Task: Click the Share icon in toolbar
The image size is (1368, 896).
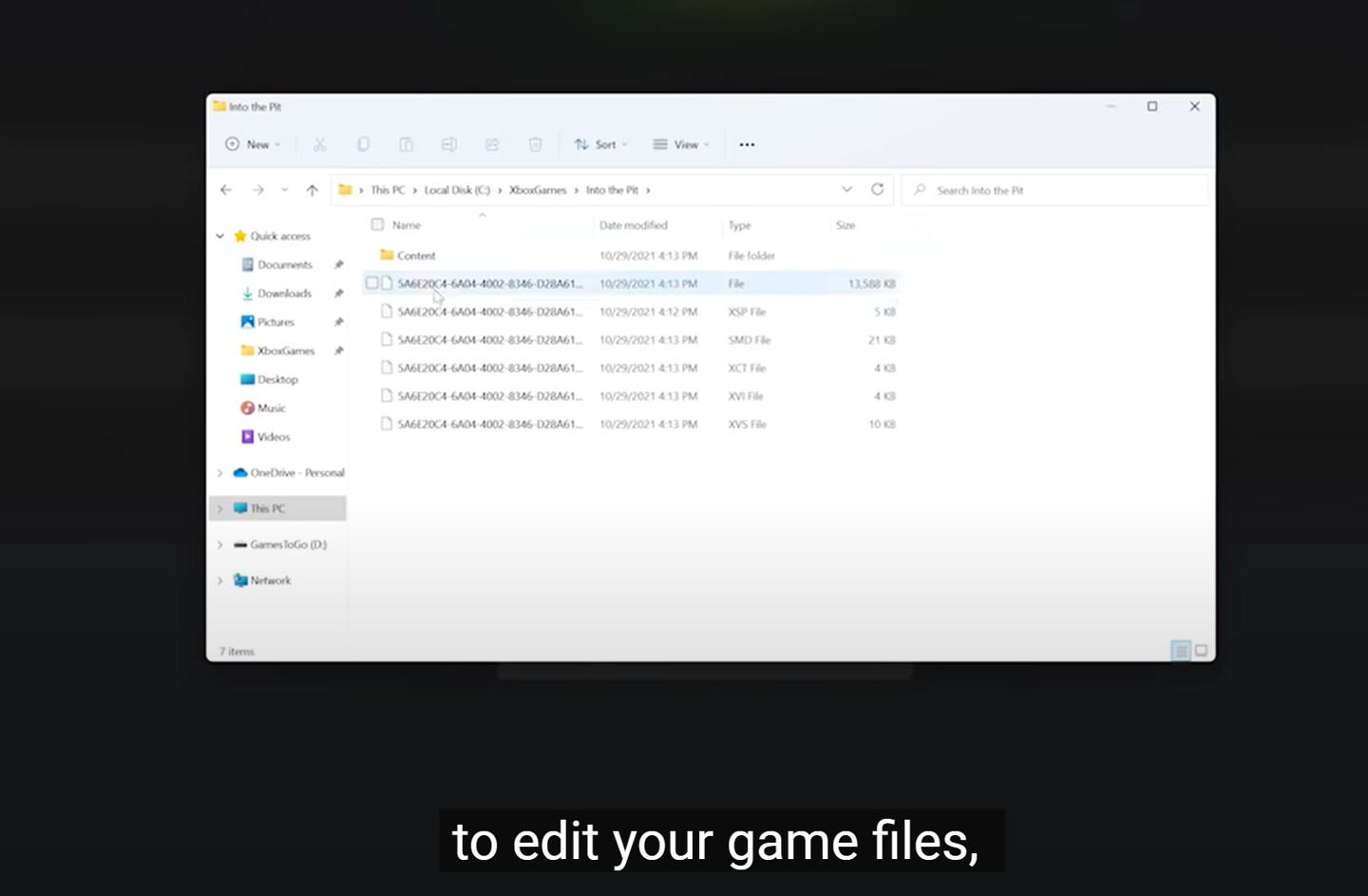Action: pos(492,144)
